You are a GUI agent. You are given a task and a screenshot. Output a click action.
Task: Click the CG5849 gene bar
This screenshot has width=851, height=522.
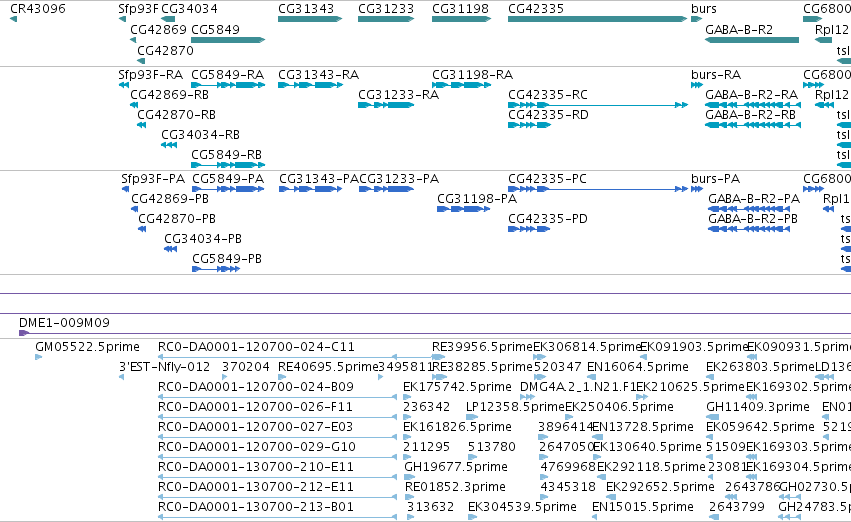(228, 40)
